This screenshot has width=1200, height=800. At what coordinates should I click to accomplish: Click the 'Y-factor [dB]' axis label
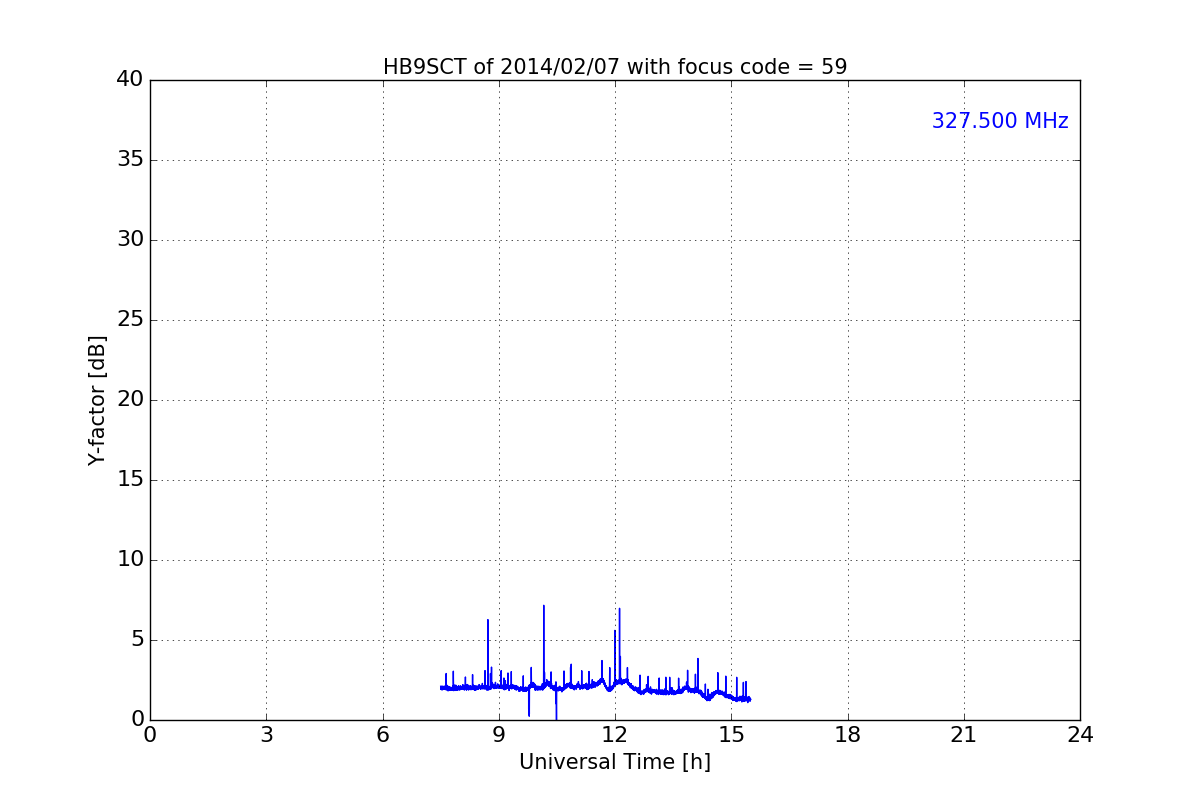click(97, 400)
